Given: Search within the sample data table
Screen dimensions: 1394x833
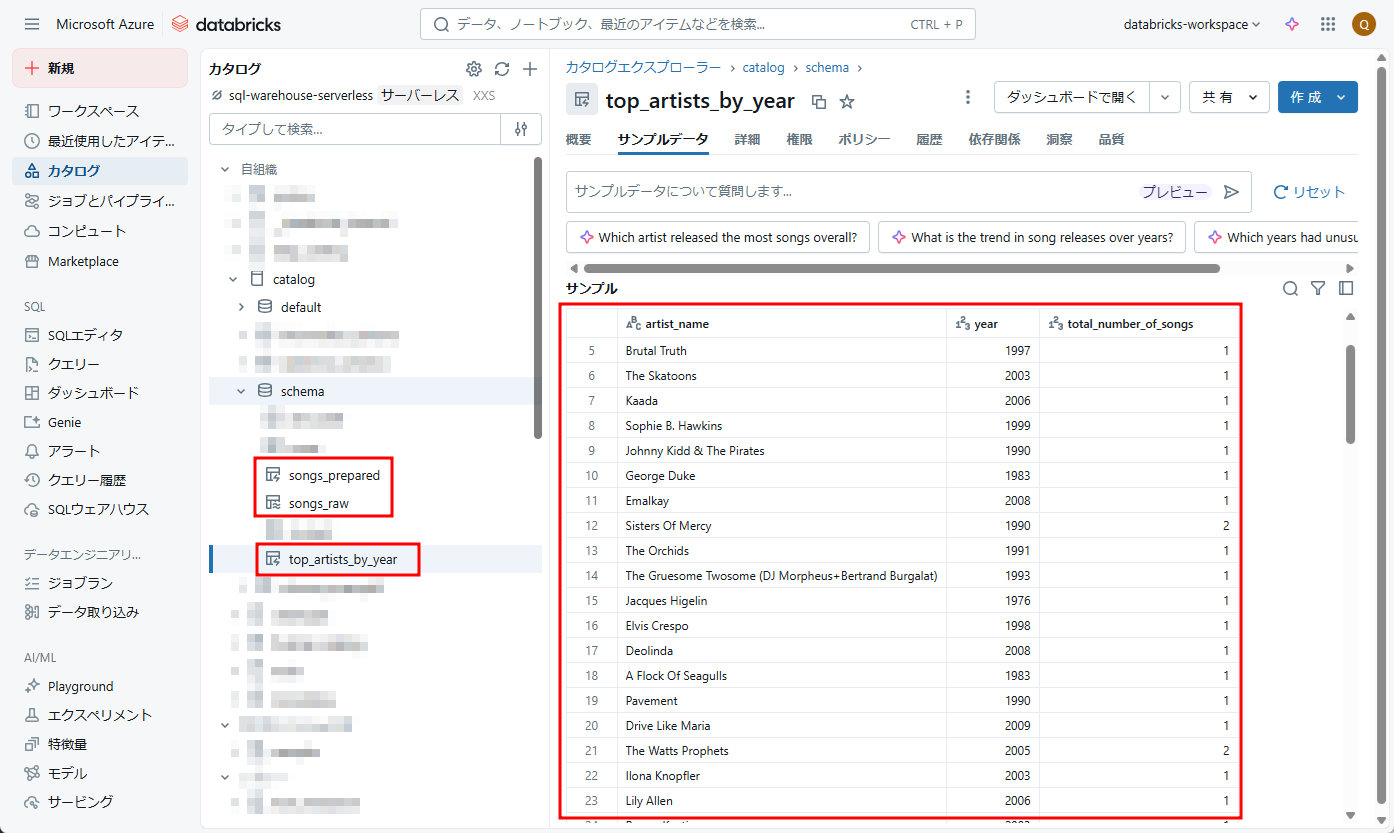Looking at the screenshot, I should 1290,289.
